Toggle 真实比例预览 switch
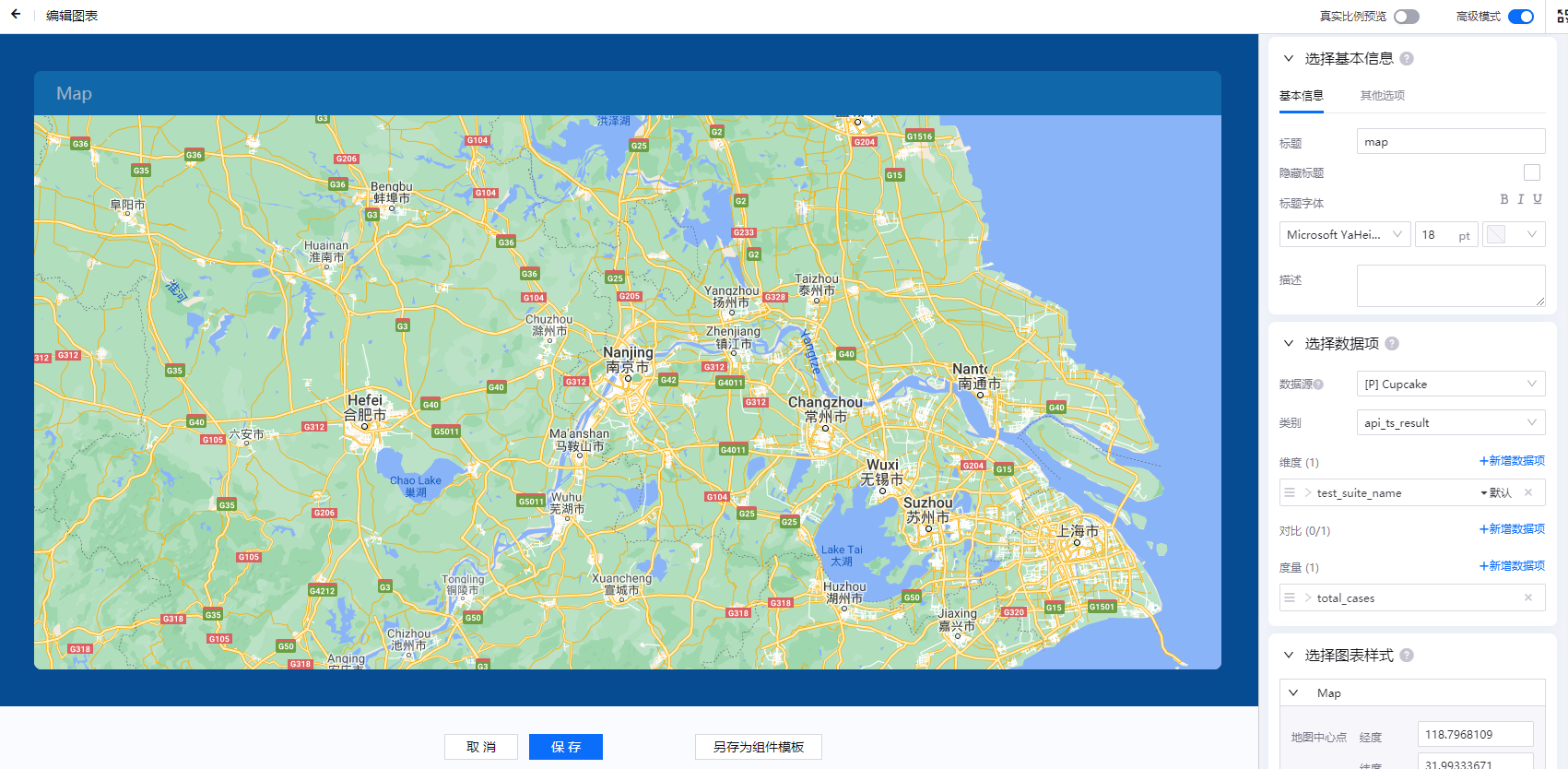Viewport: 1568px width, 769px height. pos(1407,17)
